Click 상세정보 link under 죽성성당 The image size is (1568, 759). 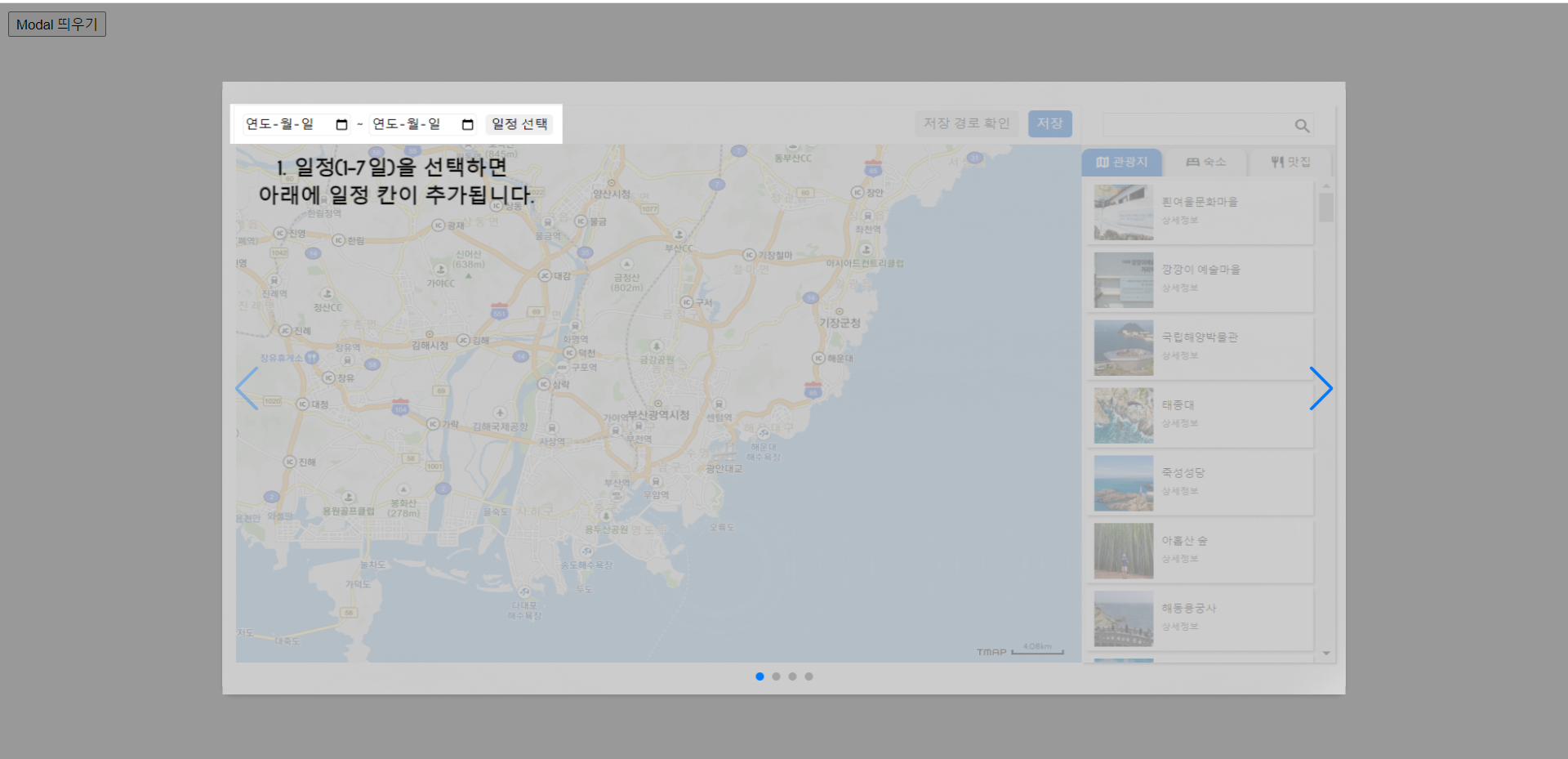tap(1180, 492)
